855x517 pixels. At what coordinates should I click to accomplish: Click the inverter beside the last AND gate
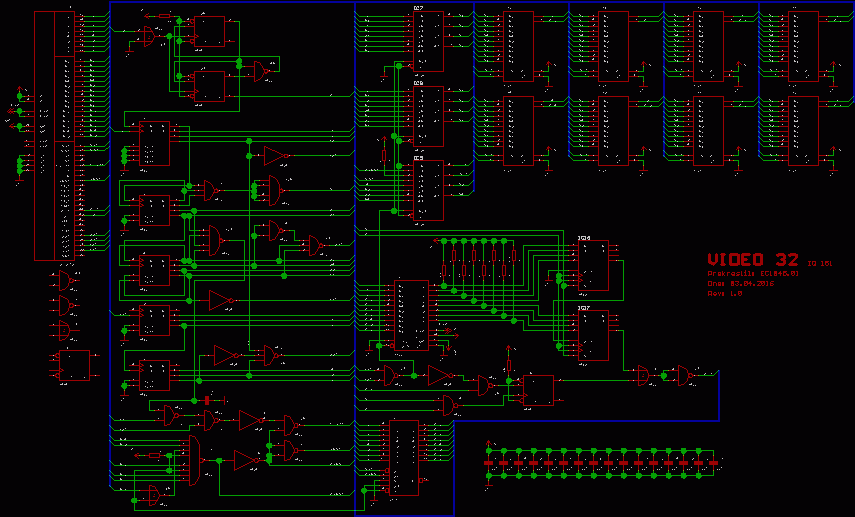pyautogui.click(x=681, y=375)
